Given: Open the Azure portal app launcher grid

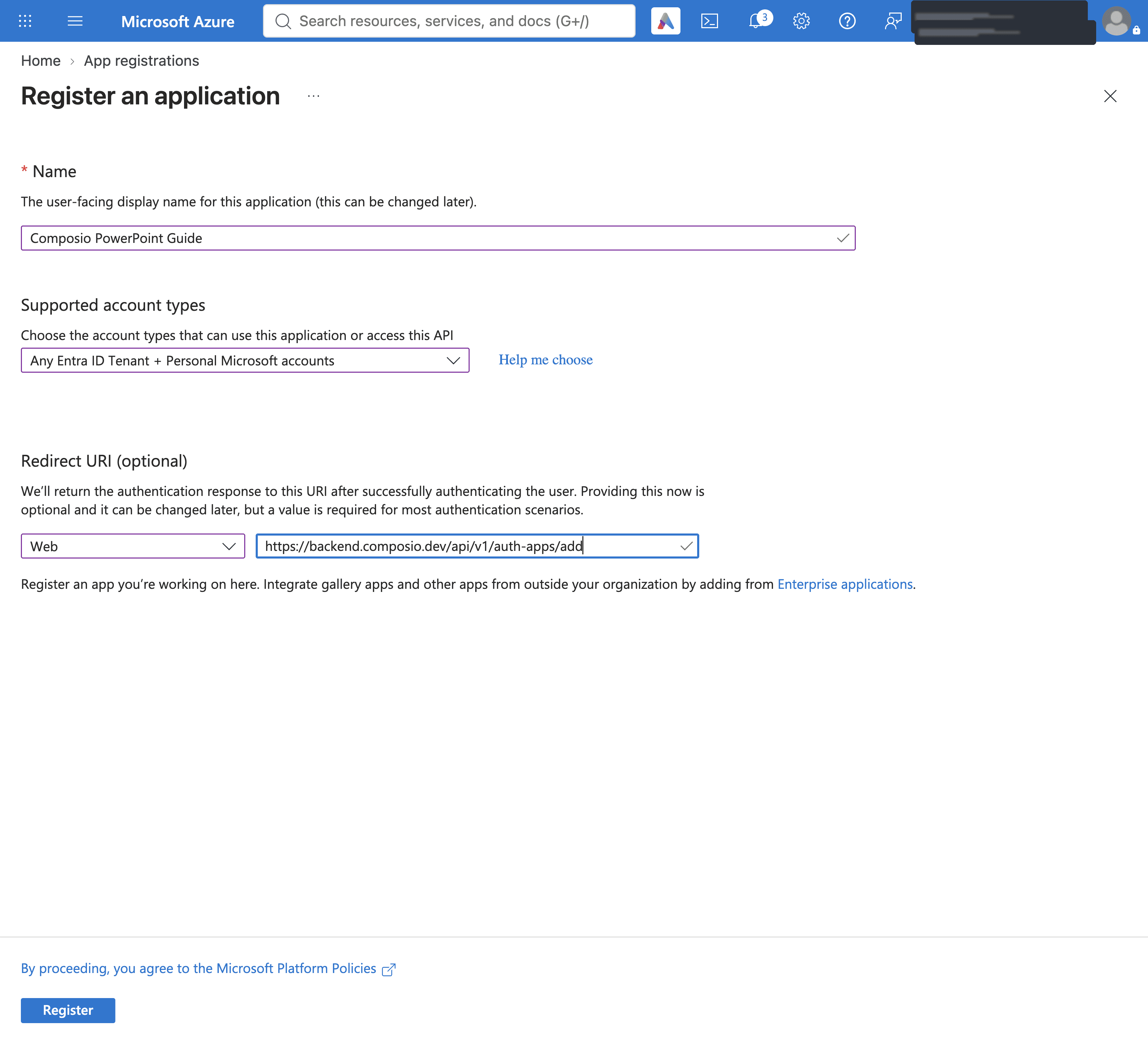Looking at the screenshot, I should click(25, 21).
